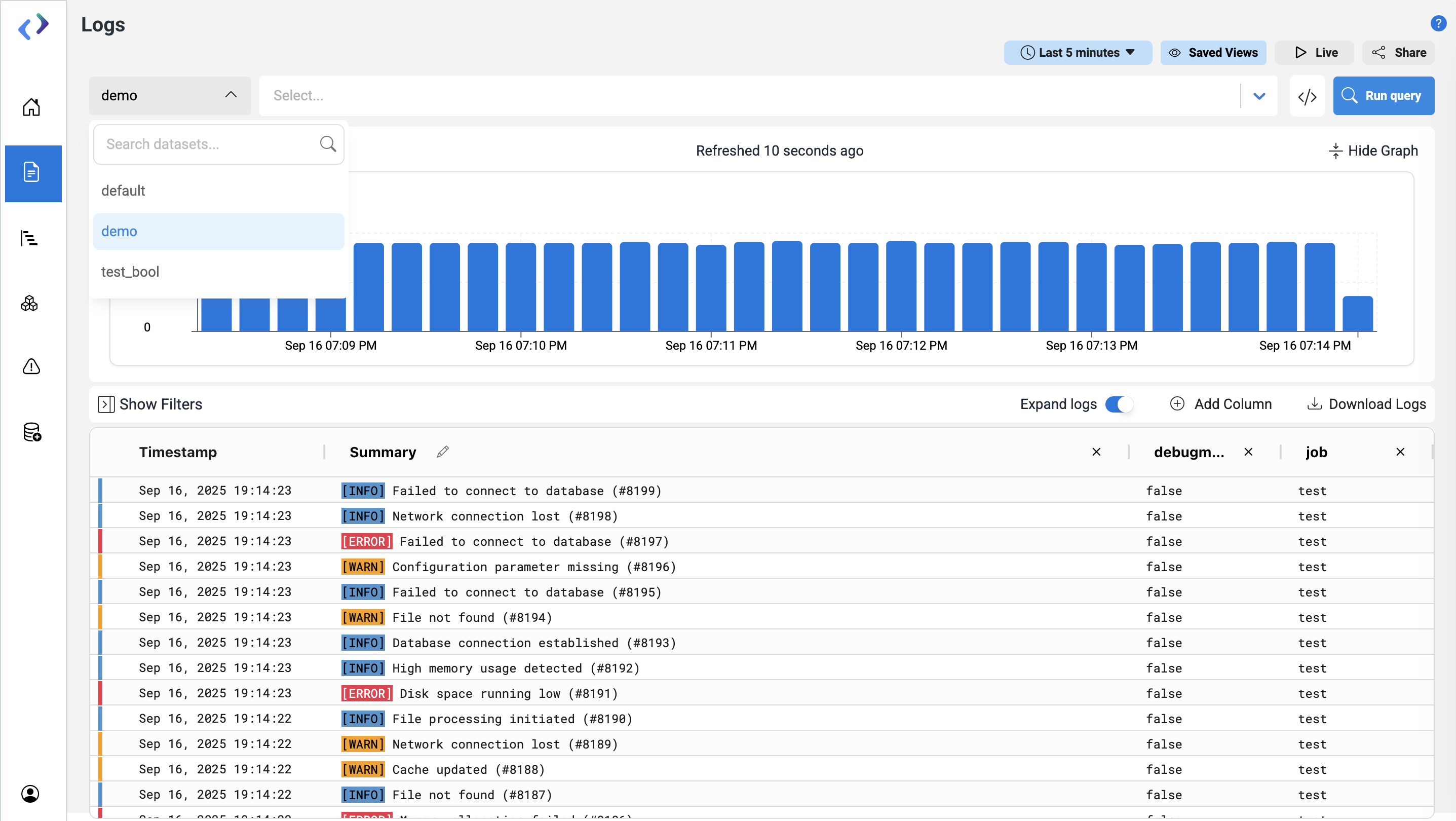Click the Download Logs button
Viewport: 1456px width, 821px height.
(1367, 404)
